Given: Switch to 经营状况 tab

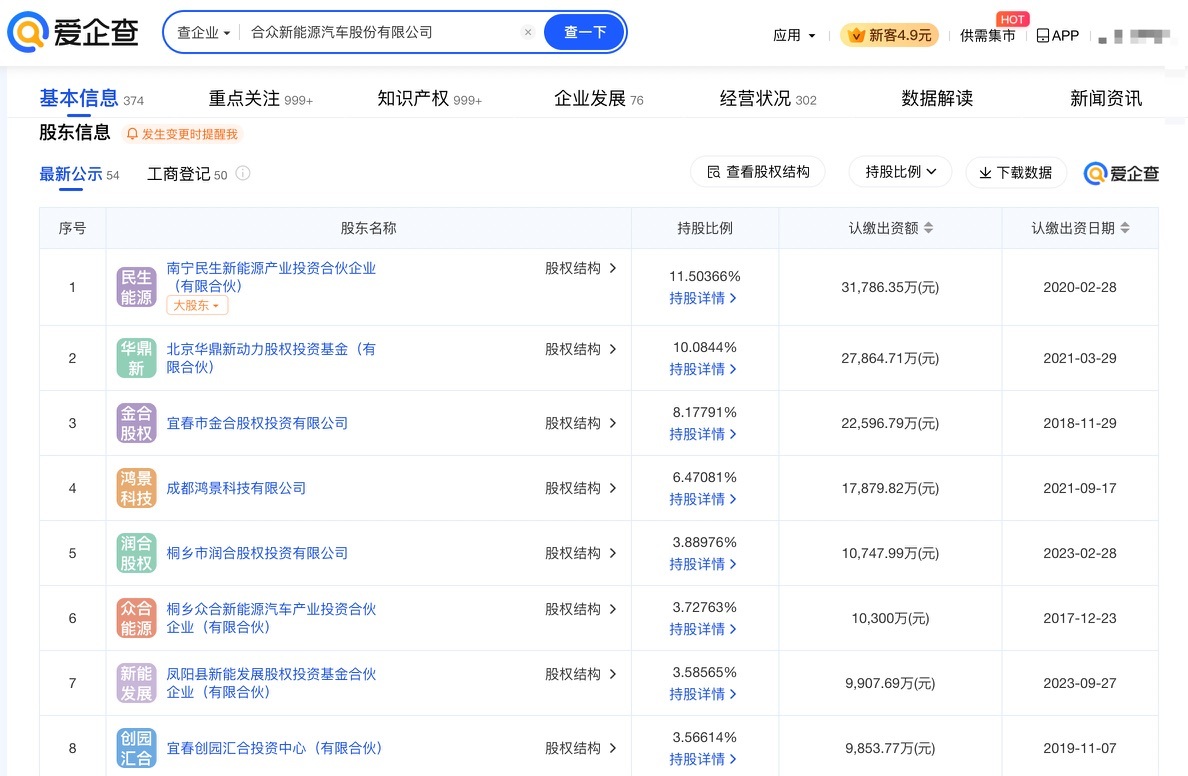Looking at the screenshot, I should 768,99.
